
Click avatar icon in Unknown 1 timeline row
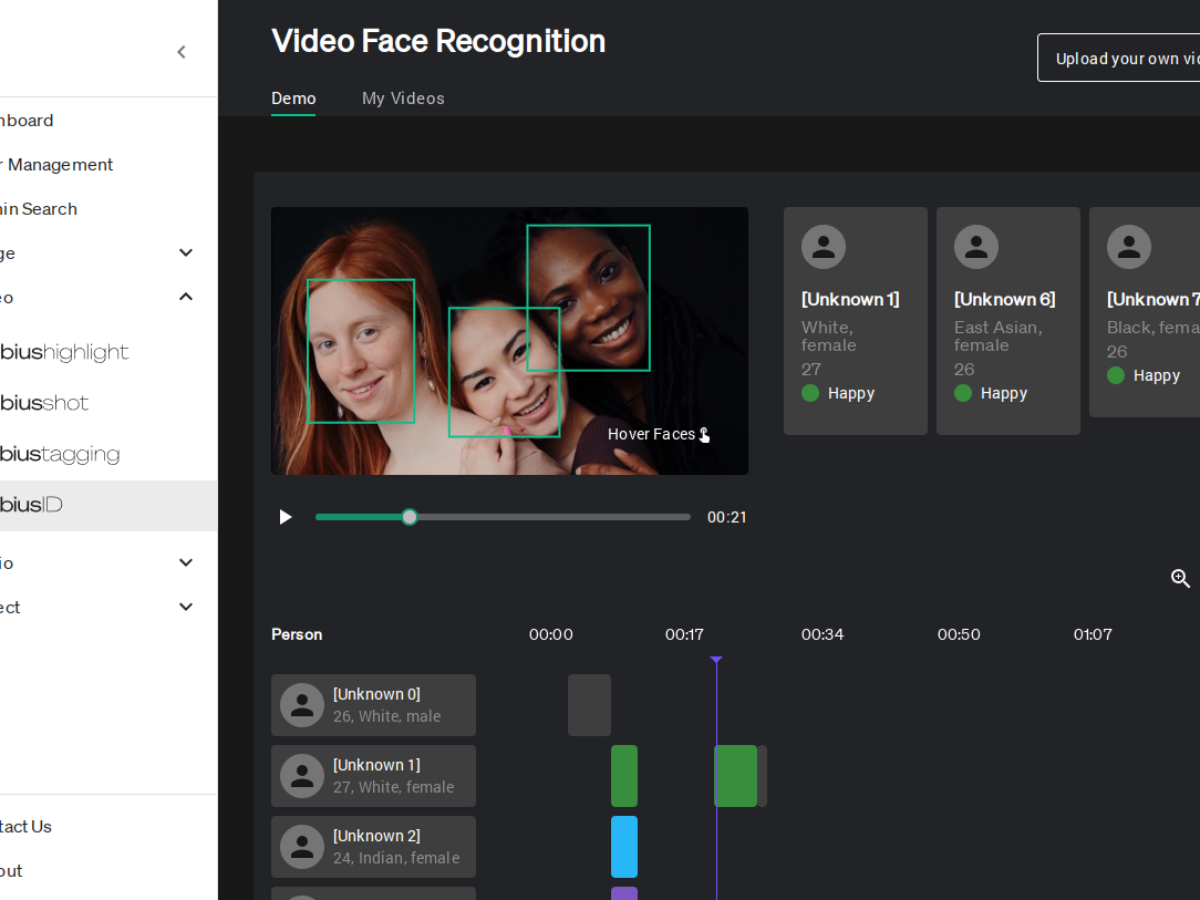tap(302, 776)
